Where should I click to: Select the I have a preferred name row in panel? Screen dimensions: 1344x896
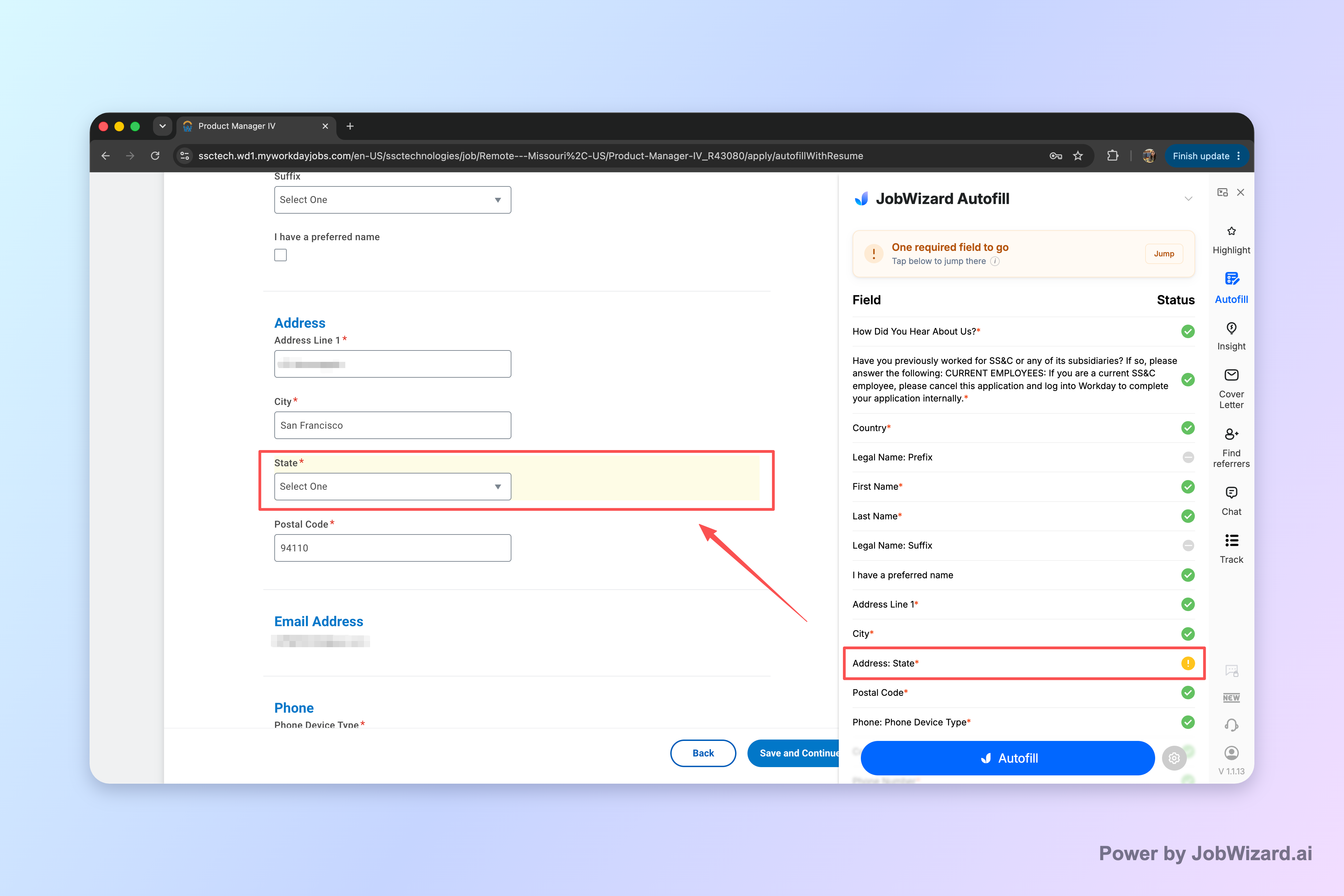(1024, 575)
